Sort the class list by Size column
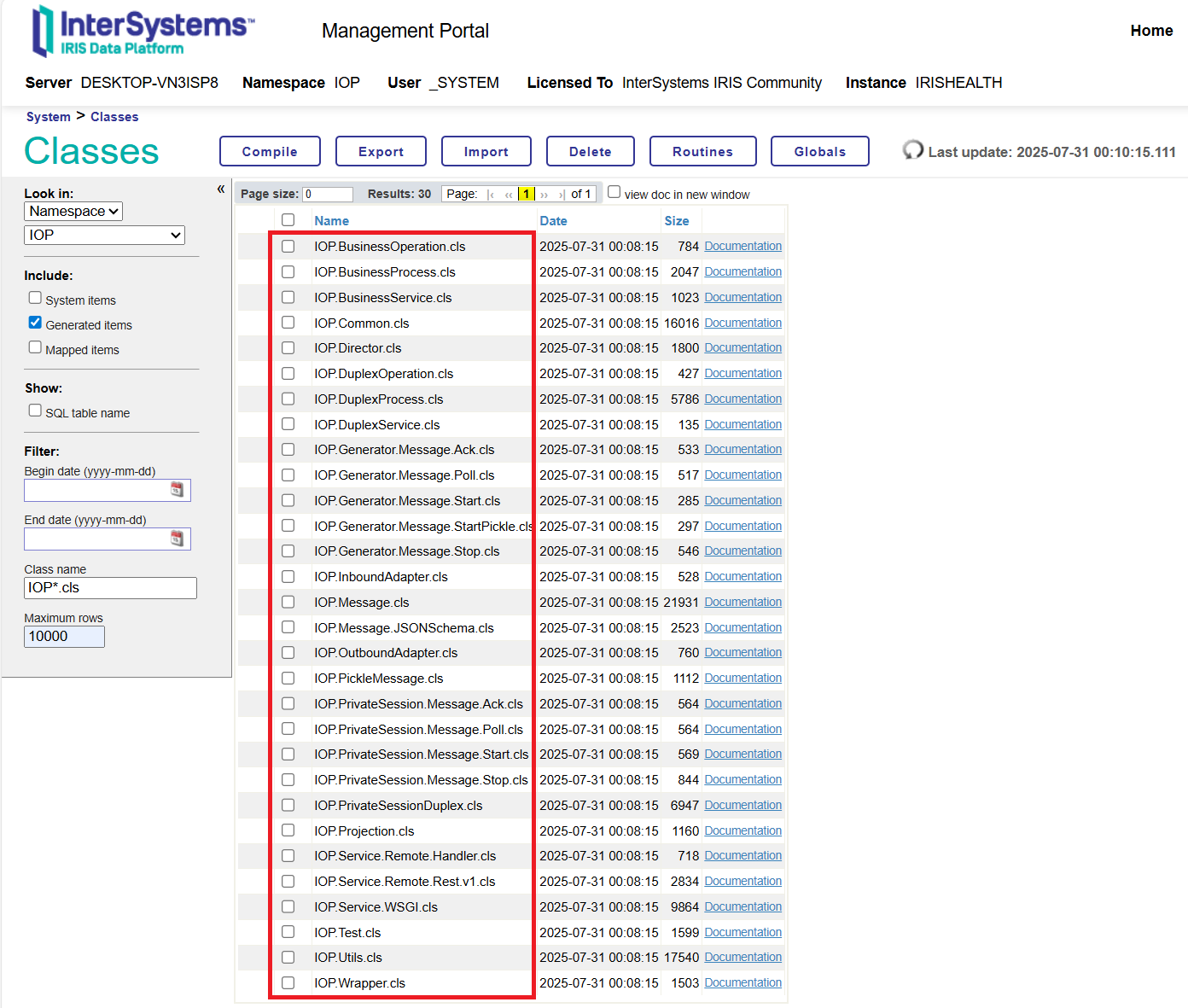This screenshot has width=1188, height=1008. click(x=676, y=221)
